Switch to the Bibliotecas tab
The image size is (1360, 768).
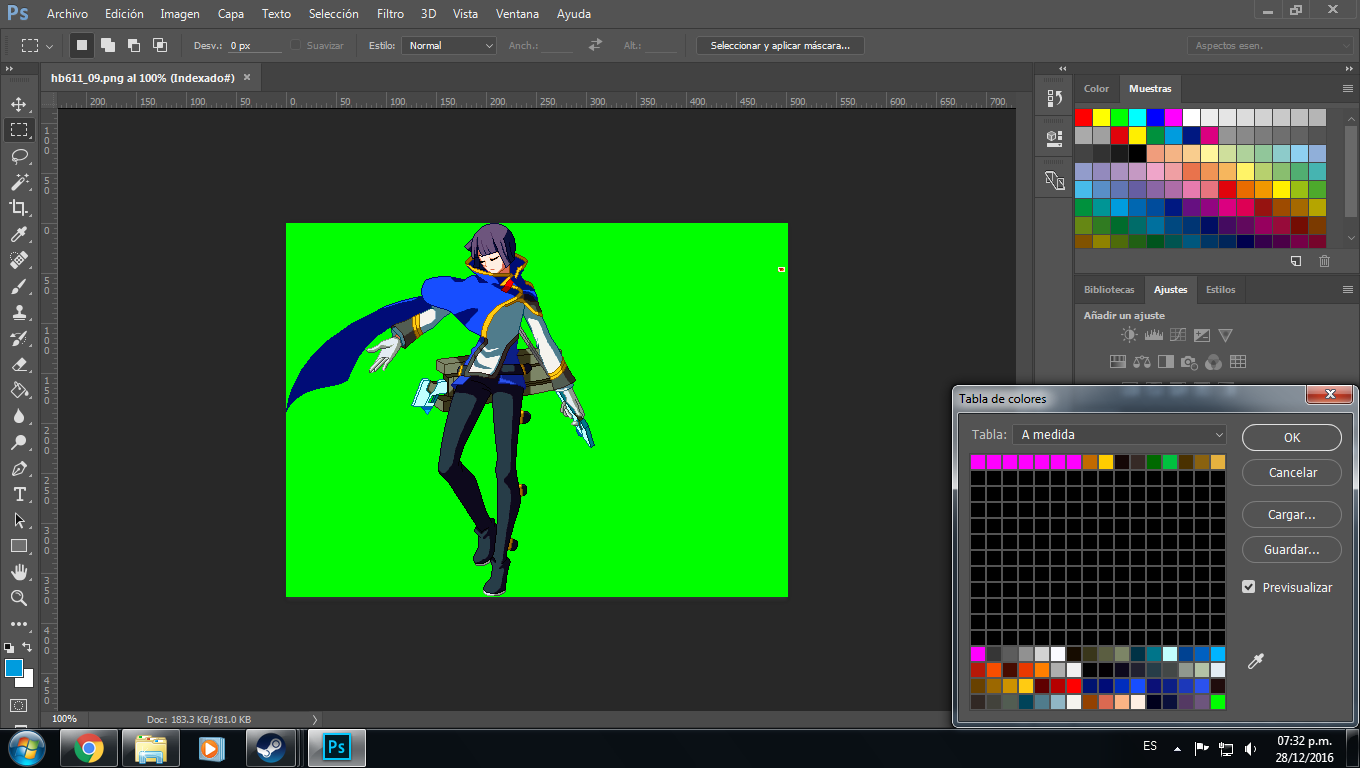pyautogui.click(x=1109, y=290)
